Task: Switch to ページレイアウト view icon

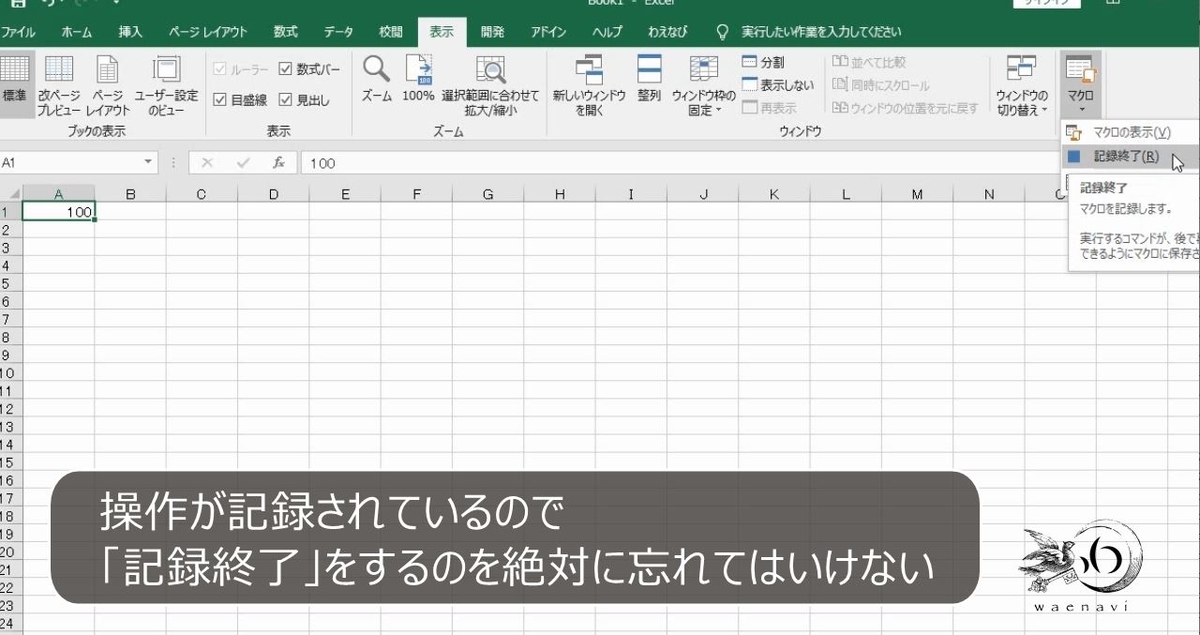Action: pyautogui.click(x=108, y=84)
